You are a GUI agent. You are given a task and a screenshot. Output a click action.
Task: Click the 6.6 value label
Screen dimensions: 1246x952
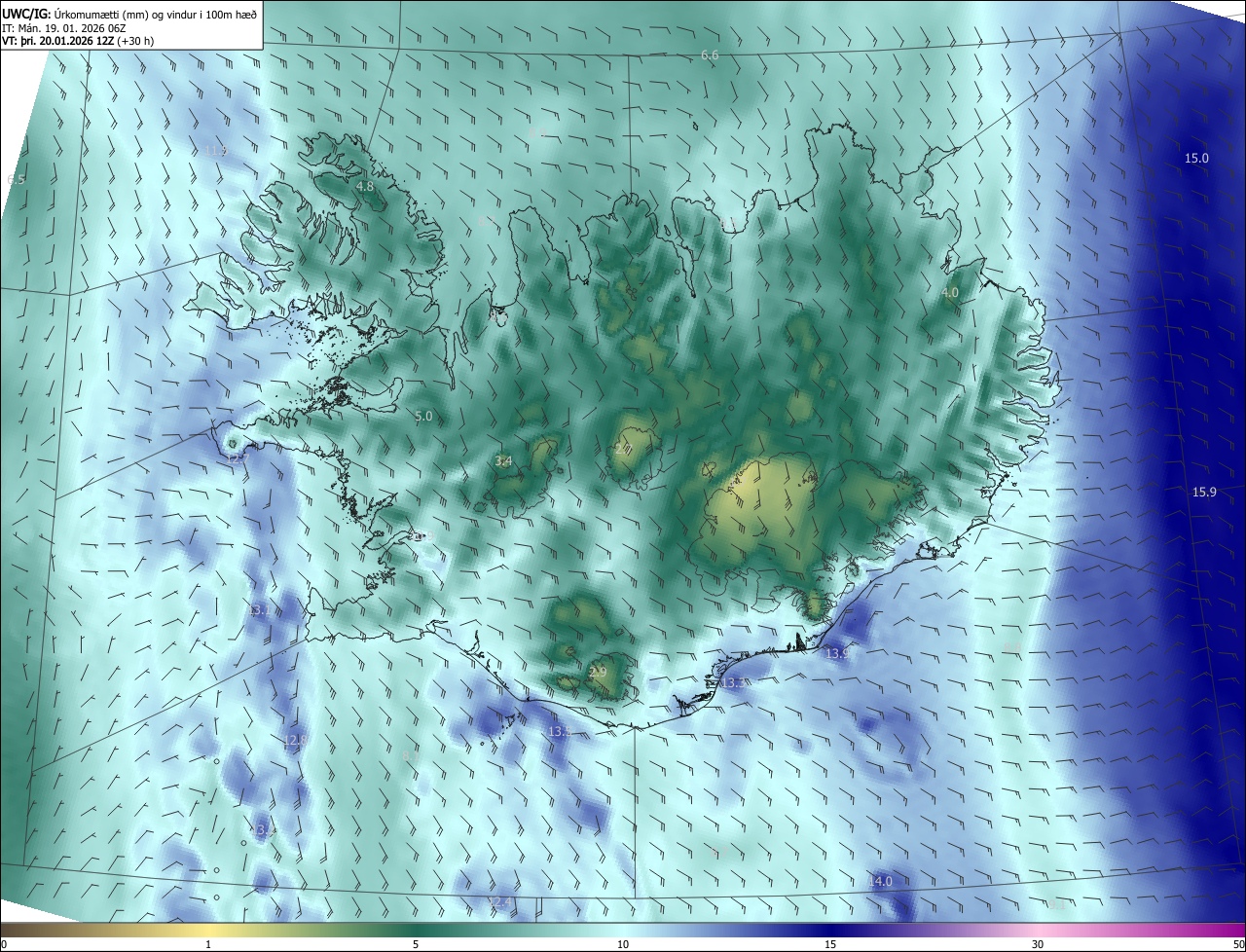tap(710, 55)
